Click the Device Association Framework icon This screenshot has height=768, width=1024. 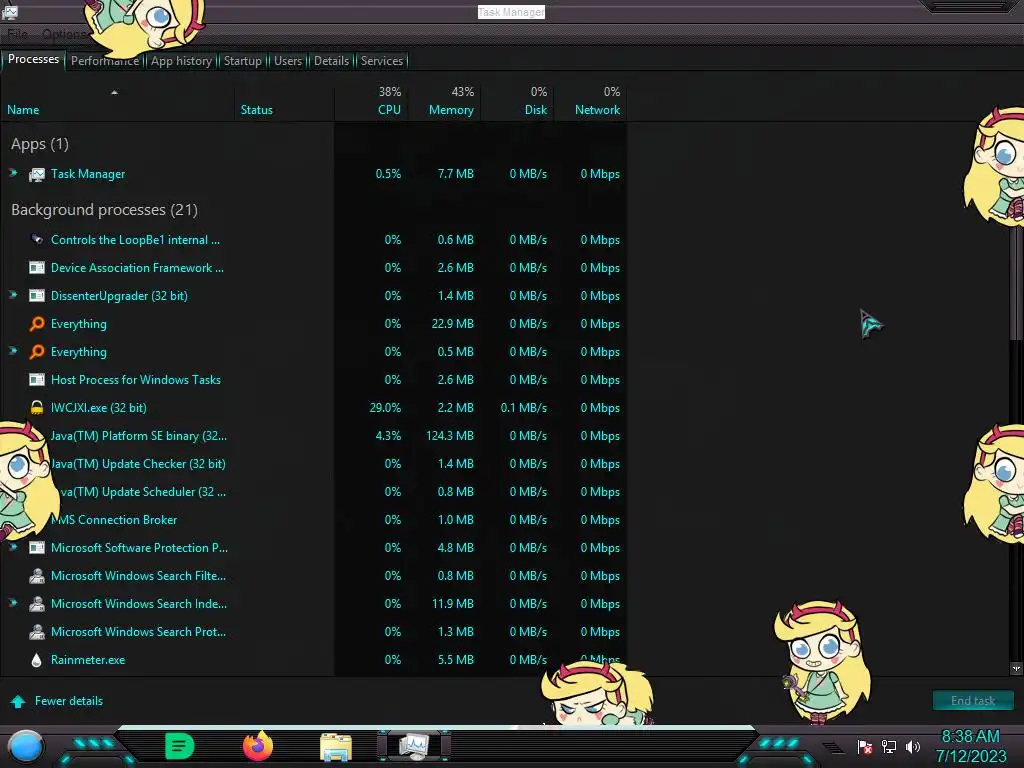pyautogui.click(x=37, y=268)
